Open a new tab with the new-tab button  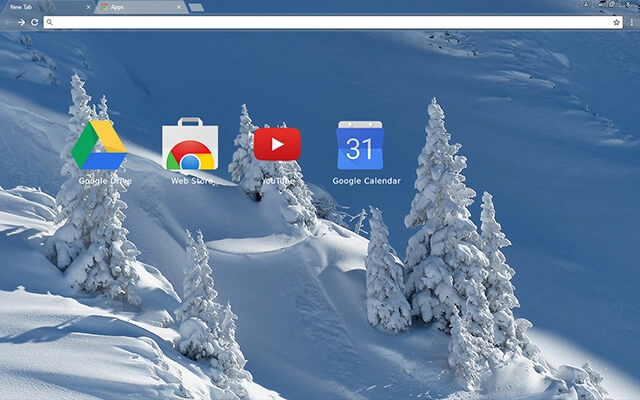[196, 7]
